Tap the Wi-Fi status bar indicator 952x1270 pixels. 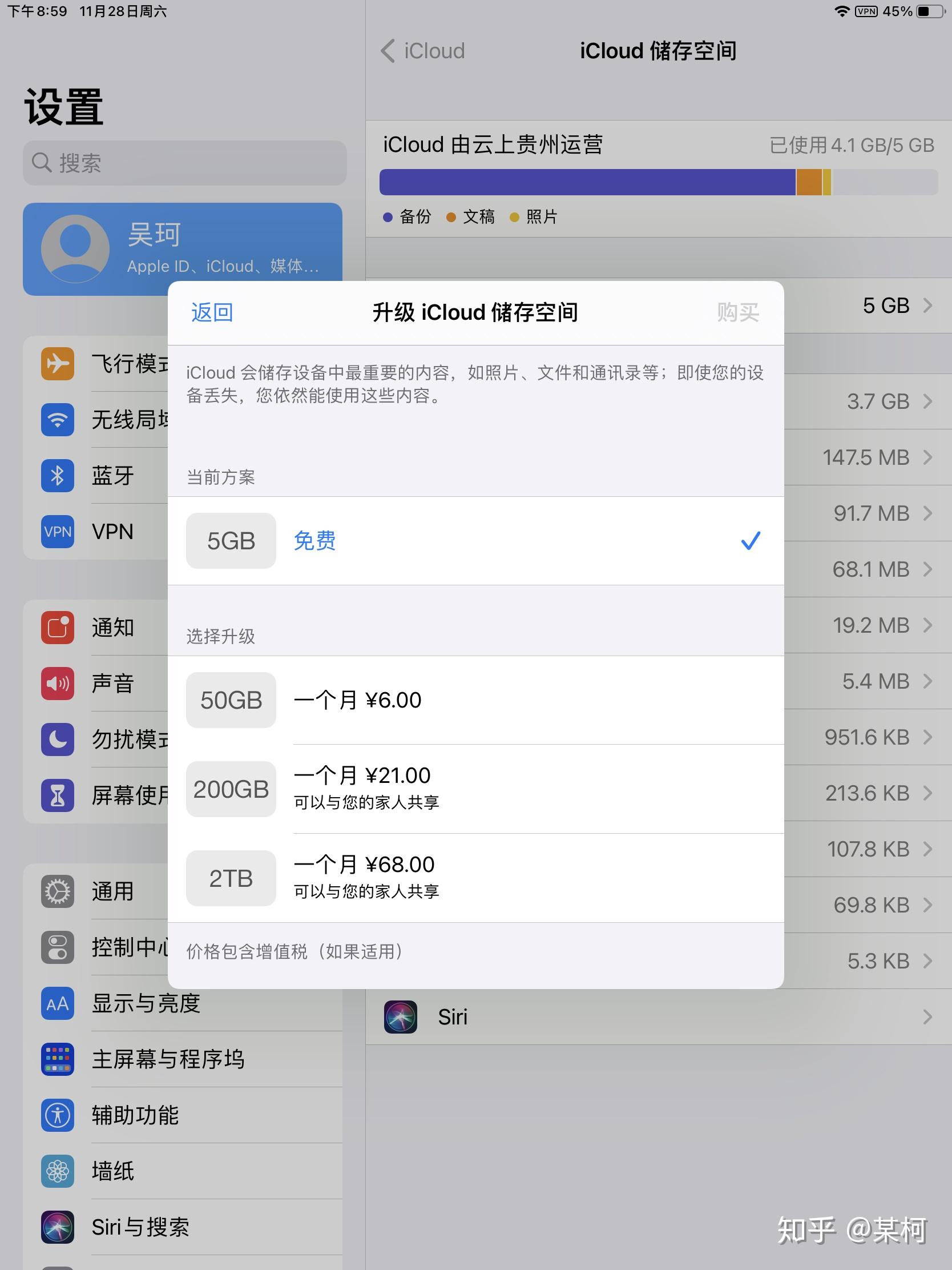(842, 11)
